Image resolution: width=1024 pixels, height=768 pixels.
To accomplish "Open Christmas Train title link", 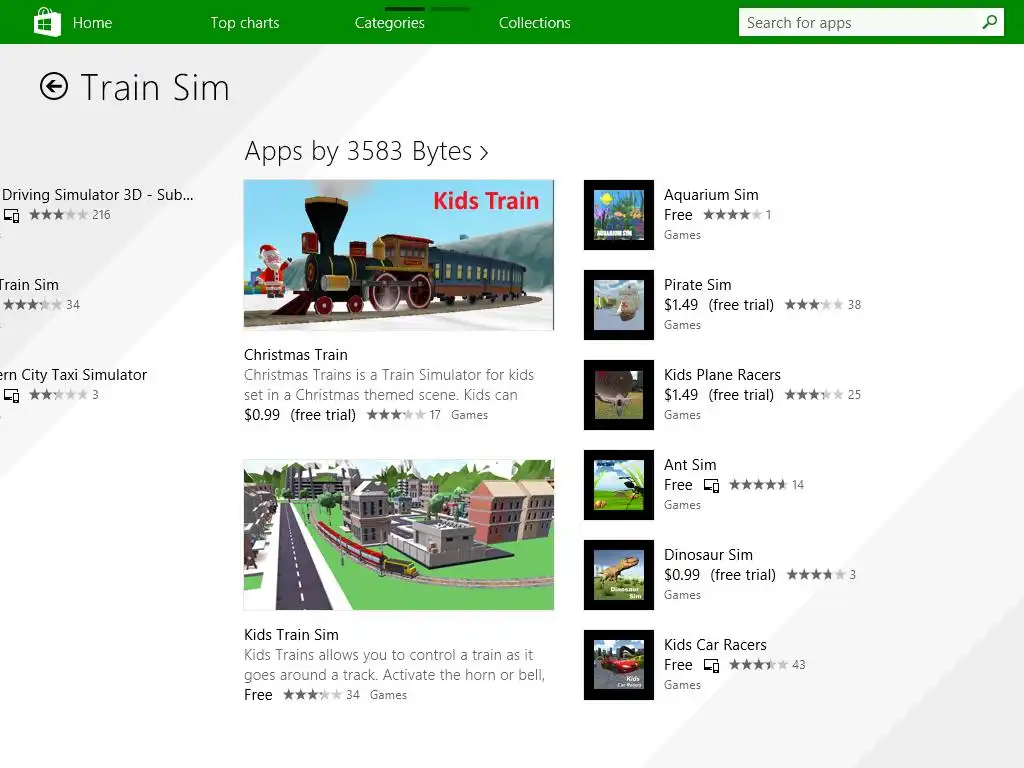I will click(x=296, y=355).
